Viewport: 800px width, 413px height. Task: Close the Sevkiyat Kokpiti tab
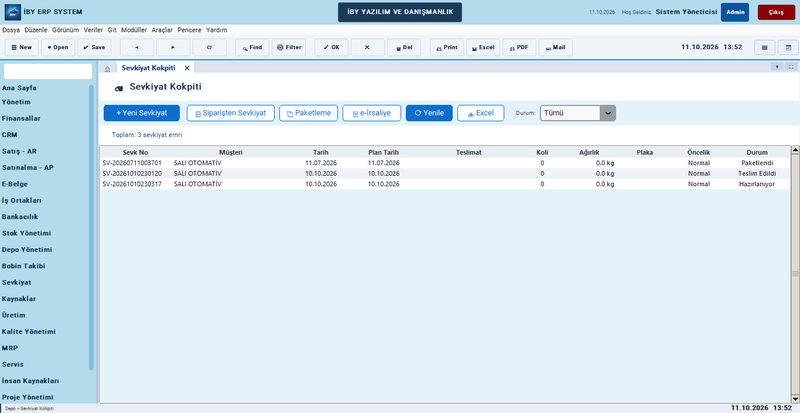point(187,68)
